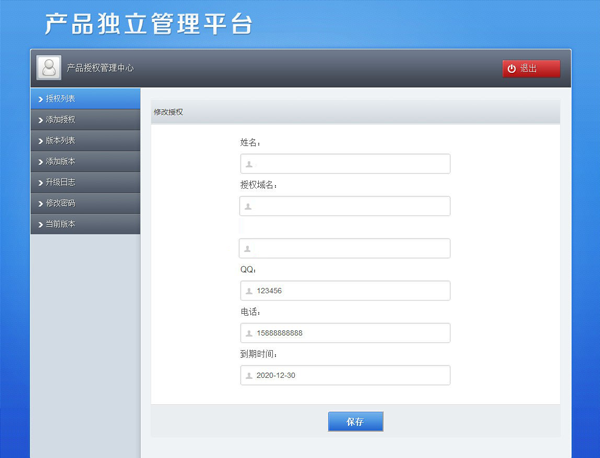Viewport: 600px width, 458px height.
Task: Click the chevron arrow beside 版本列表
Action: click(41, 141)
